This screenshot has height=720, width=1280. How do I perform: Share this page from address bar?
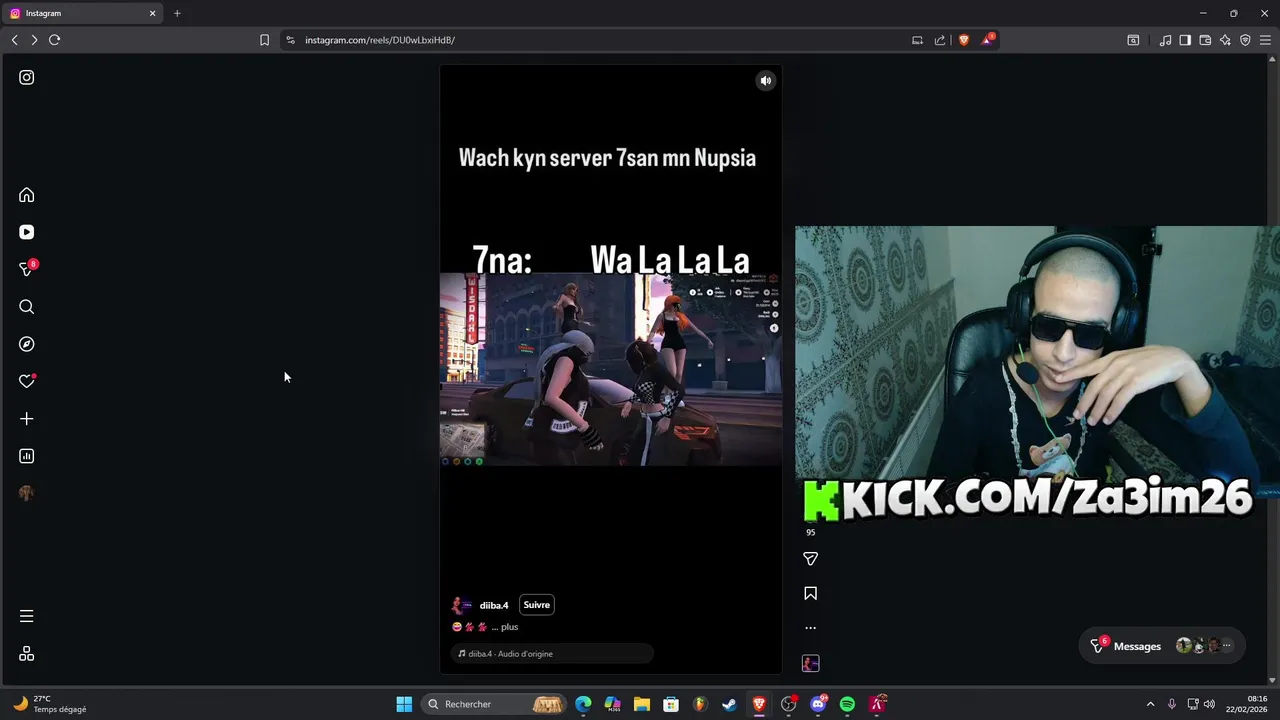940,40
